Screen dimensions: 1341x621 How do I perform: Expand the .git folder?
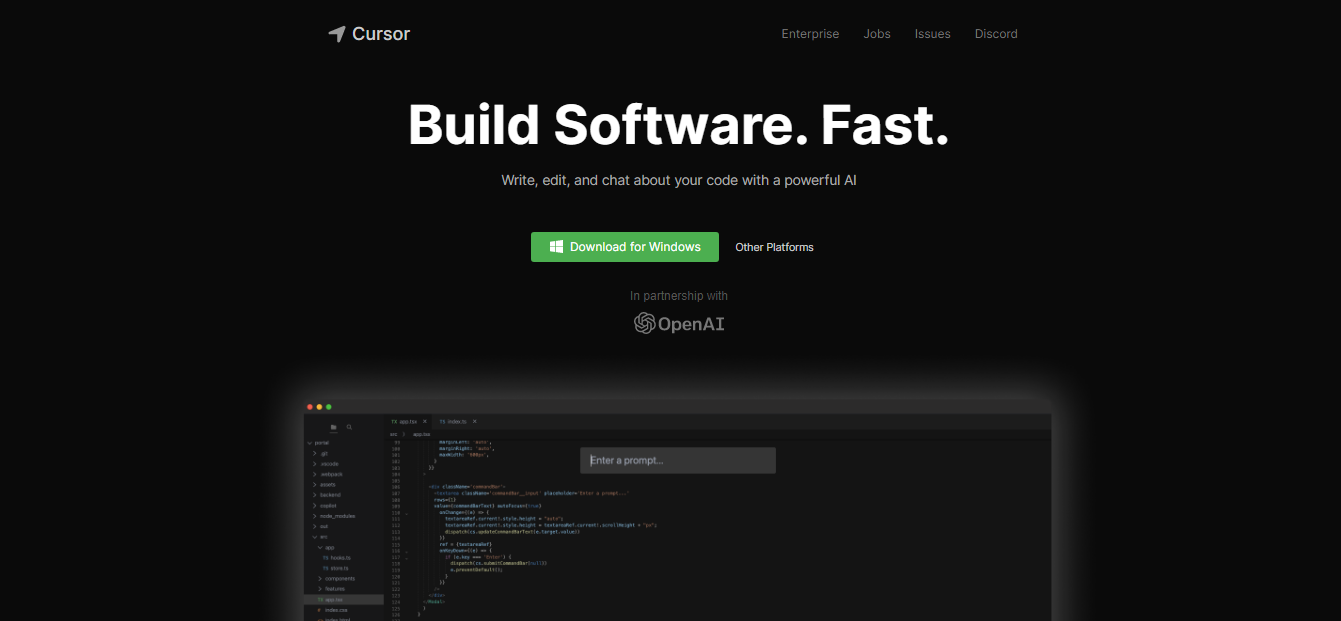tap(320, 453)
